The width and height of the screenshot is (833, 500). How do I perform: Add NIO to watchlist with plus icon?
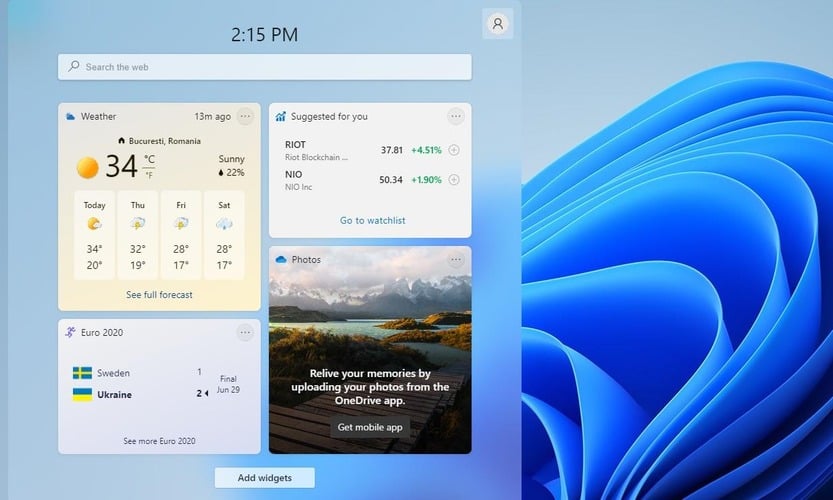click(454, 180)
